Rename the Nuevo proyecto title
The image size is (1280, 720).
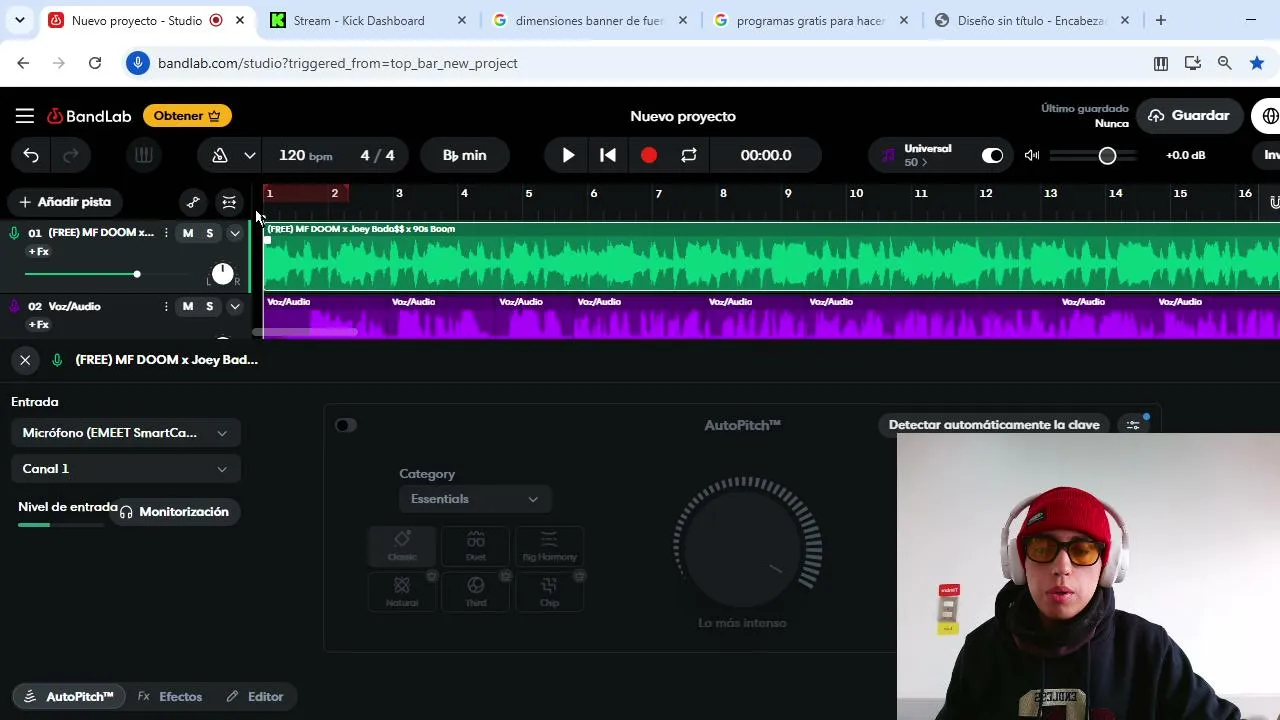[x=683, y=116]
